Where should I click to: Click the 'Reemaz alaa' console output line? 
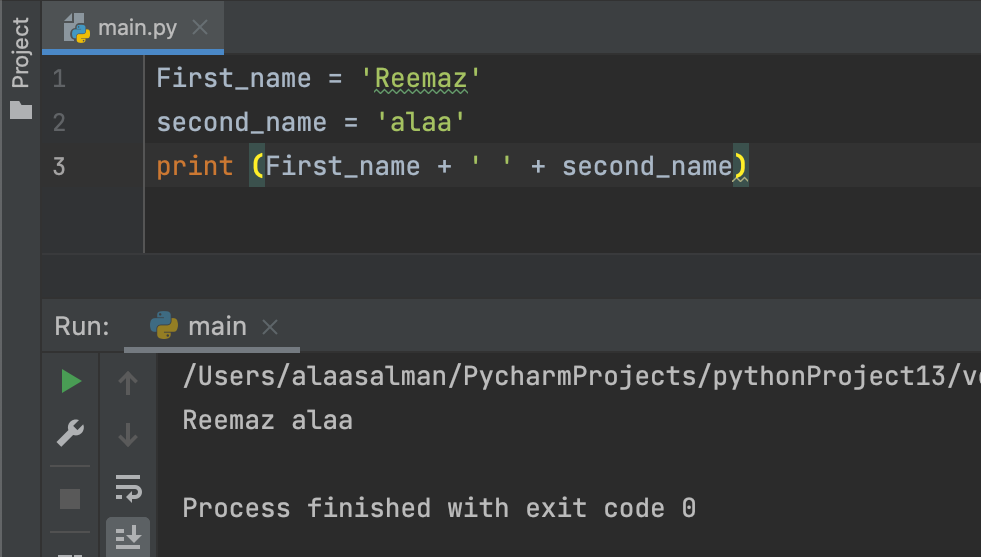pos(268,420)
